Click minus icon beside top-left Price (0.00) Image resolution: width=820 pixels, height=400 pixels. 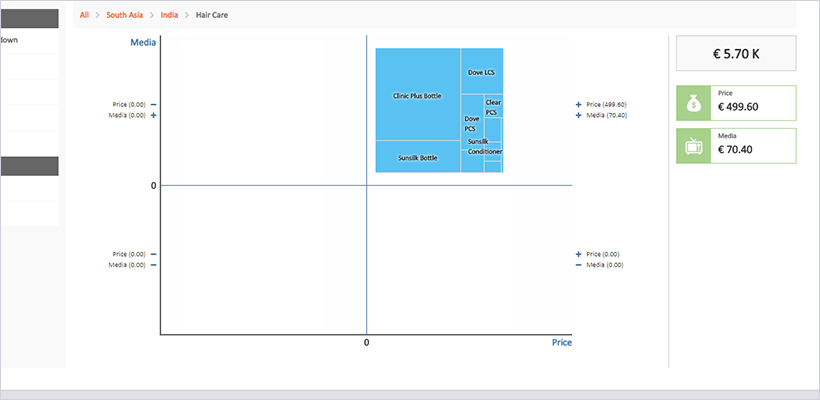[153, 104]
